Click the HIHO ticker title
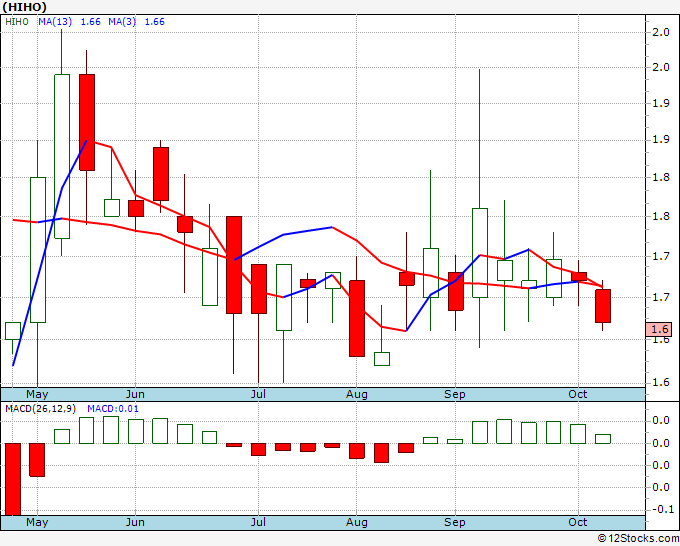Viewport: 680px width, 546px height. coord(24,7)
